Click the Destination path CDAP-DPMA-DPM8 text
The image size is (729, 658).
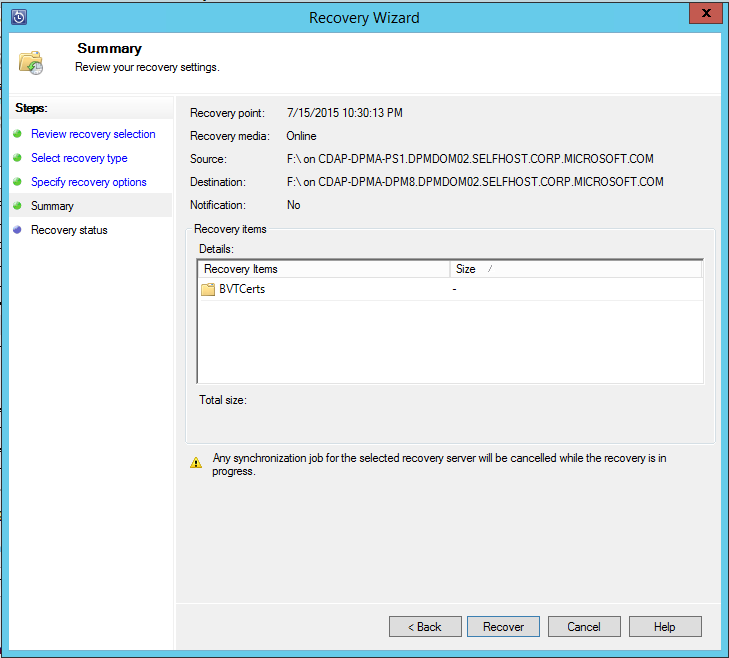pos(475,182)
